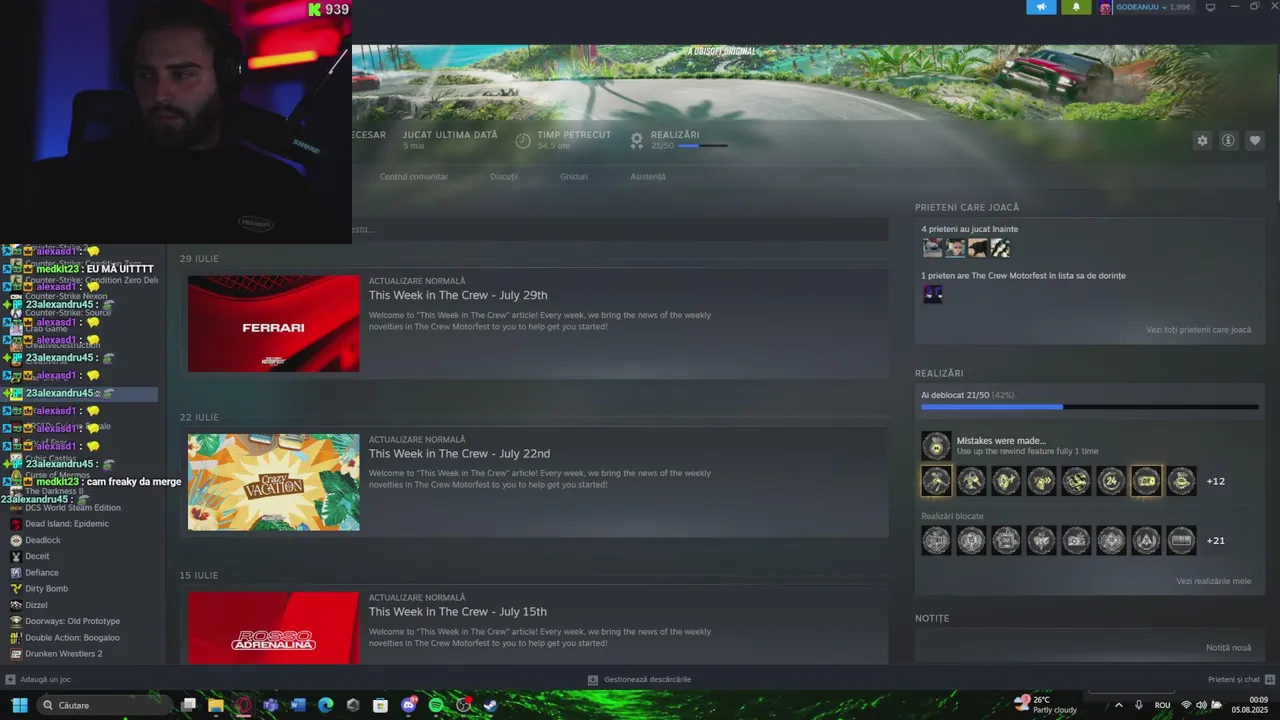Open File Explorer from taskbar
1280x720 pixels.
[216, 705]
